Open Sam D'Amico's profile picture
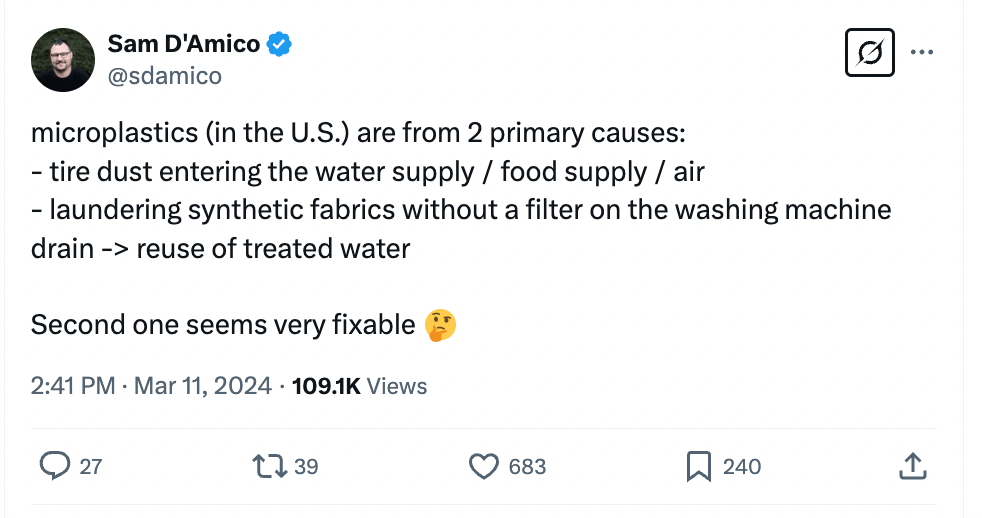Screen dimensions: 982x518 (63, 60)
